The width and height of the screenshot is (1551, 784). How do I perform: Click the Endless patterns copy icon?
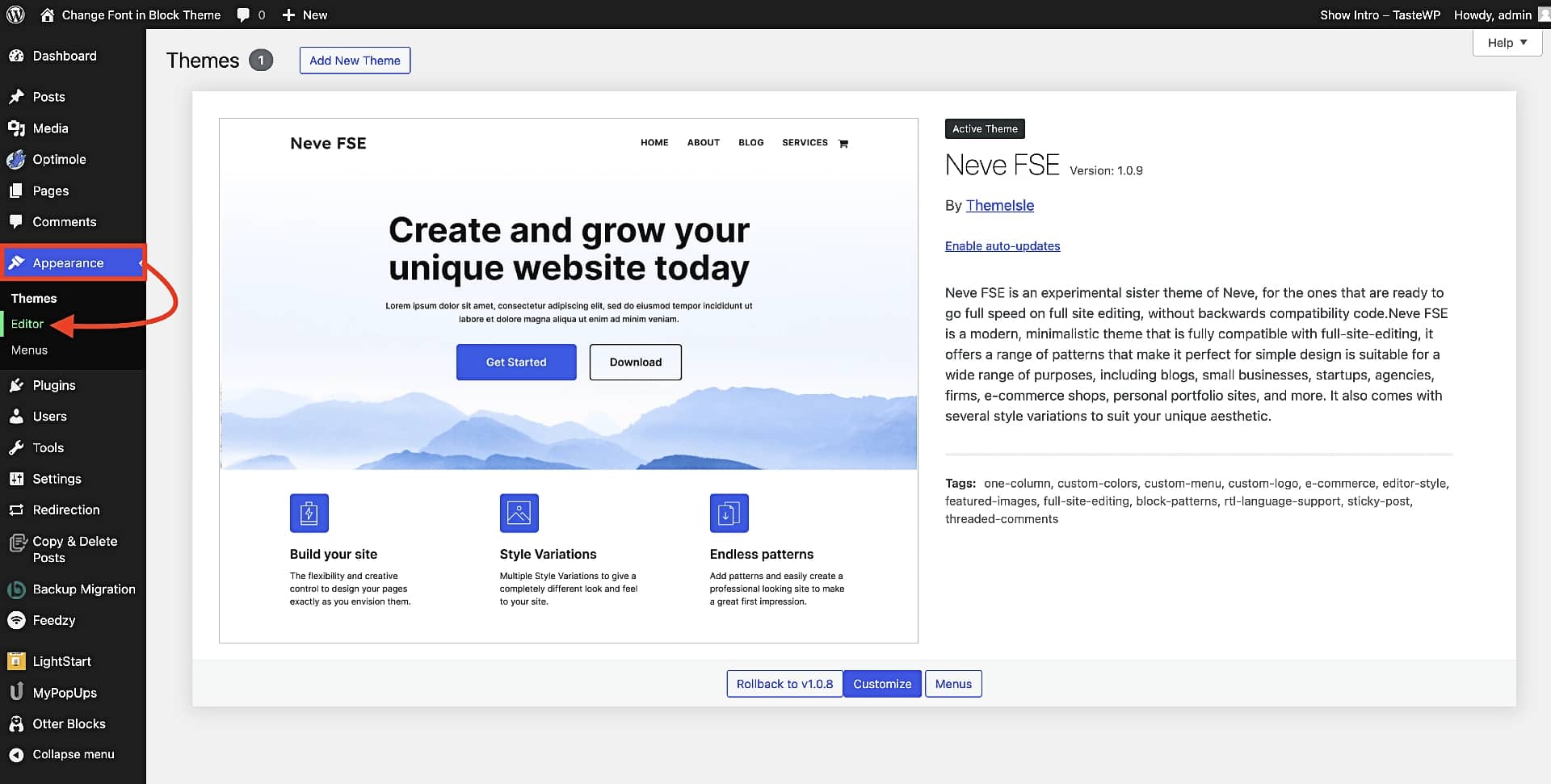coord(729,513)
